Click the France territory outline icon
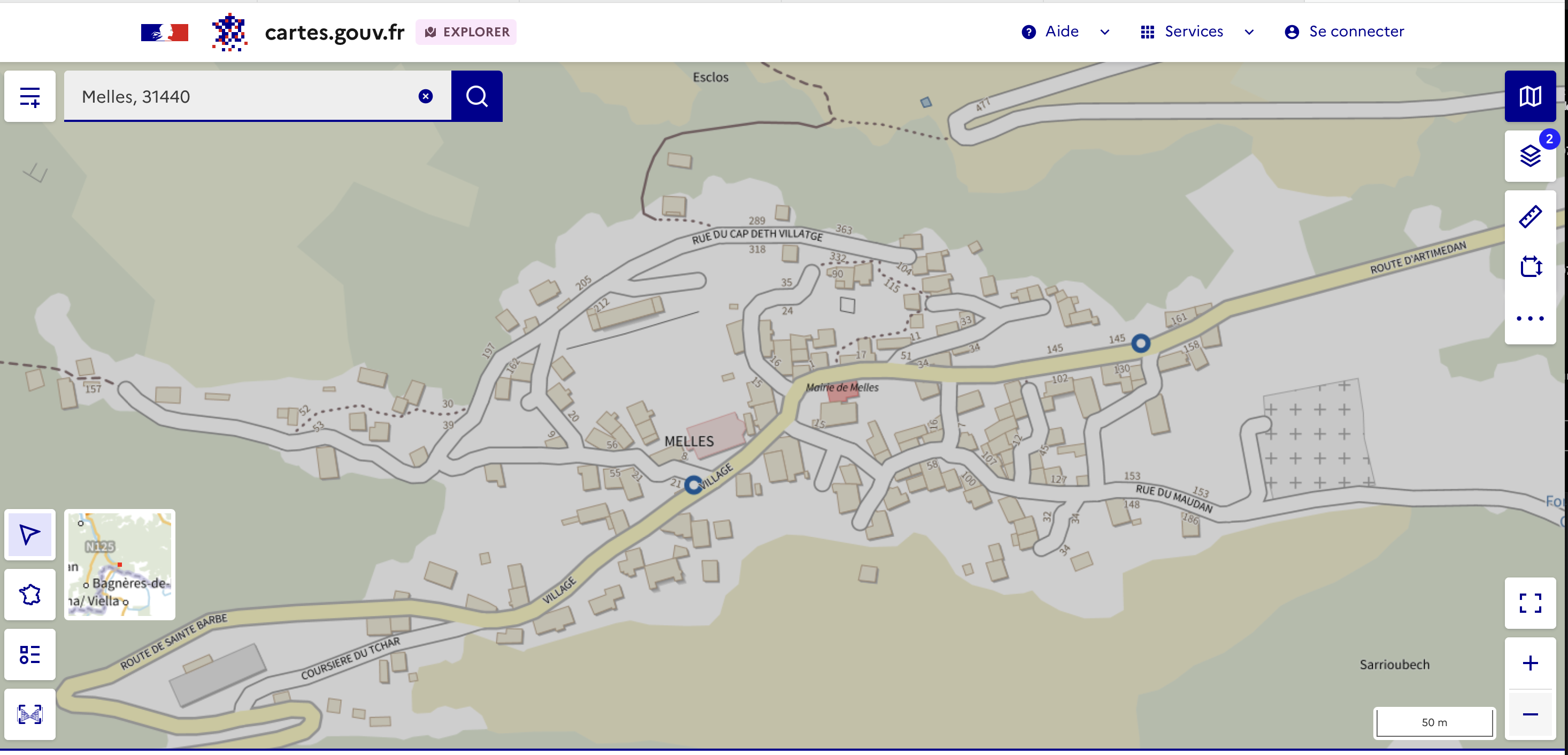 (x=30, y=595)
